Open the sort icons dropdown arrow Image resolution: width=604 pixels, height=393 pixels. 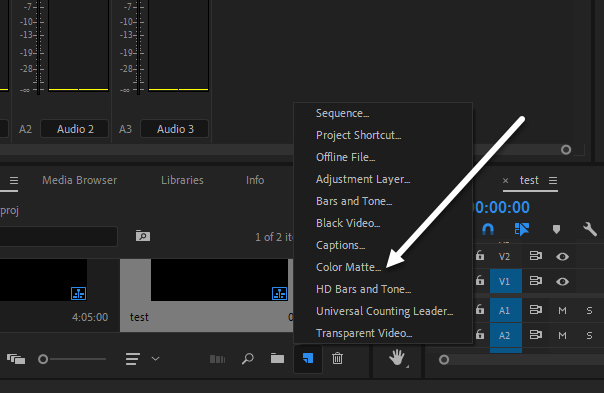click(x=155, y=359)
